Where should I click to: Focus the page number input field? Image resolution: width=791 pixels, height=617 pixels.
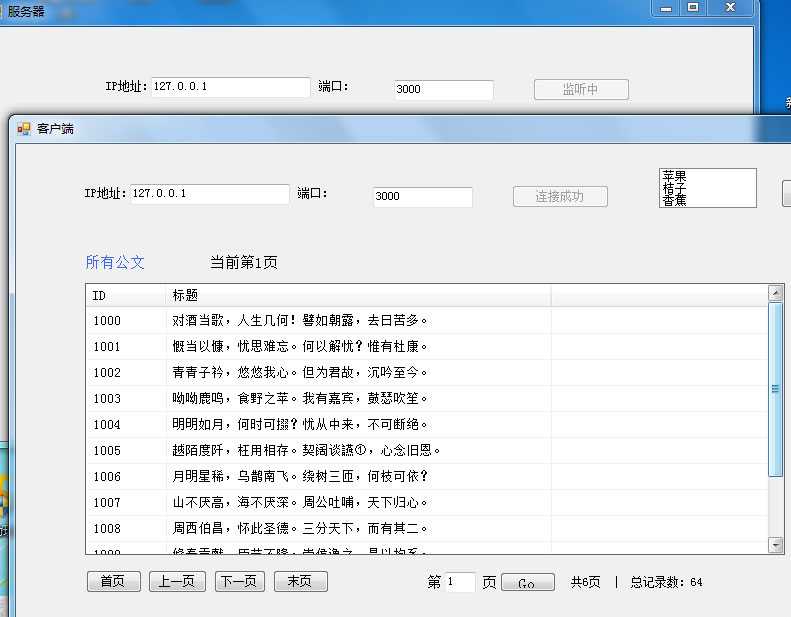[460, 582]
